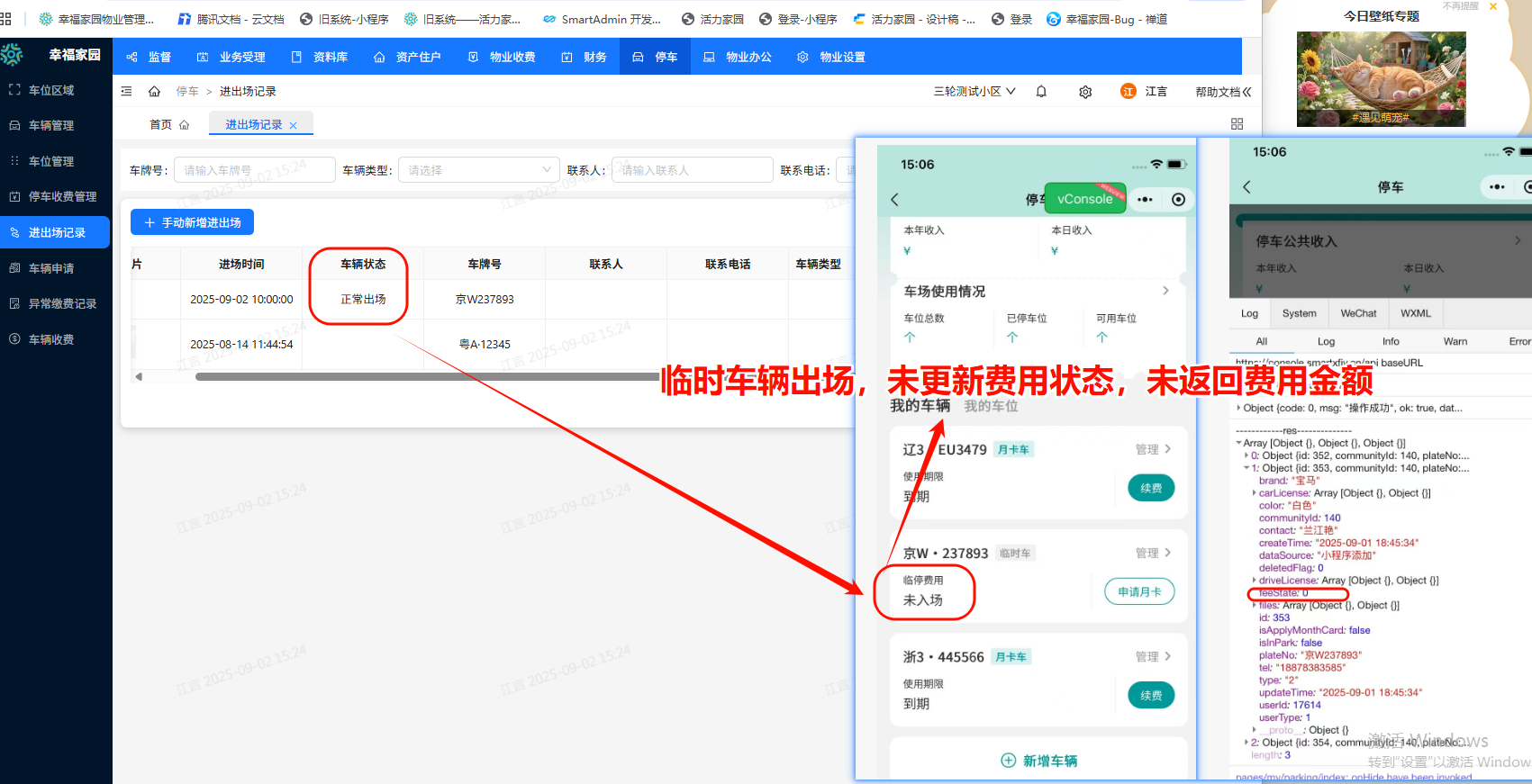Click the 车牌号 input field

point(254,170)
